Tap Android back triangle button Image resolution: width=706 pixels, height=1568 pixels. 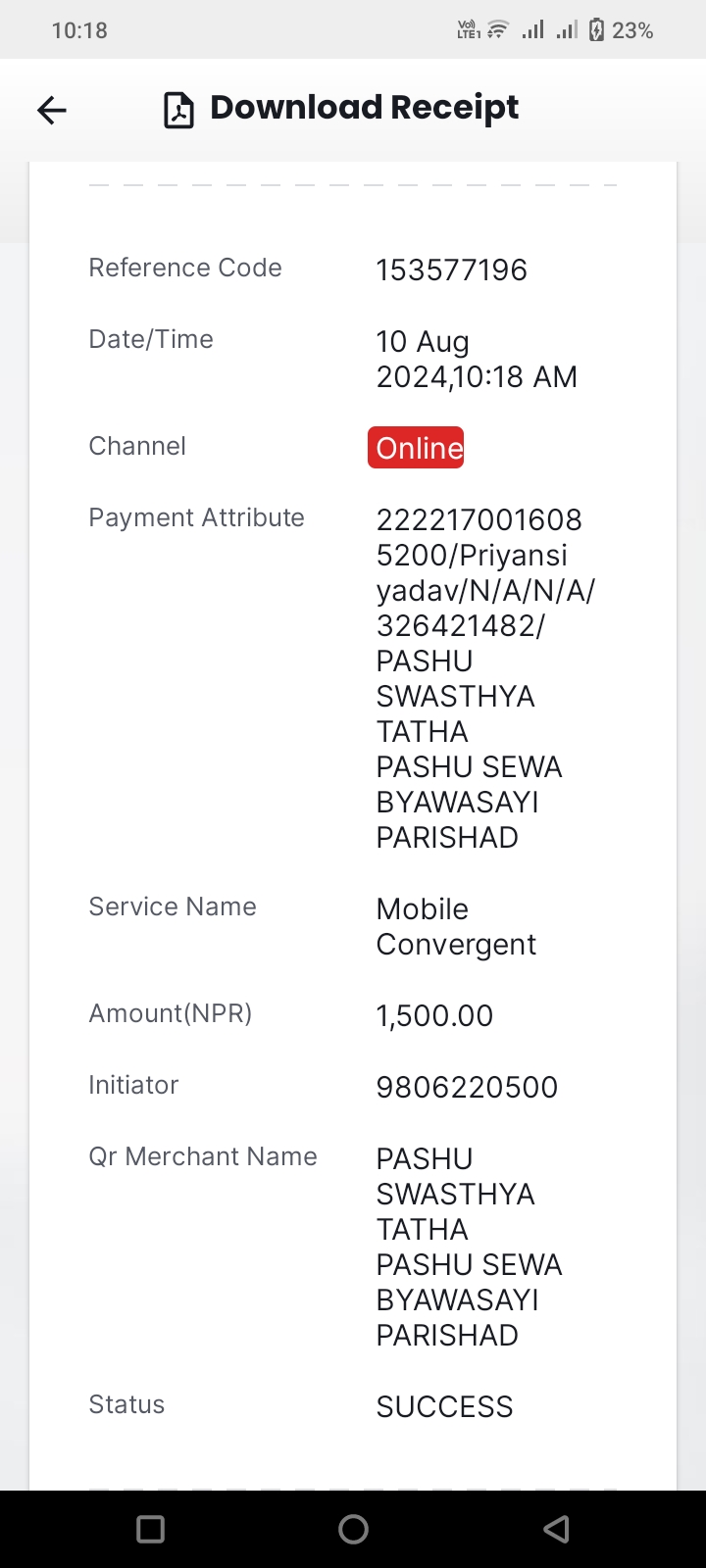click(x=556, y=1529)
